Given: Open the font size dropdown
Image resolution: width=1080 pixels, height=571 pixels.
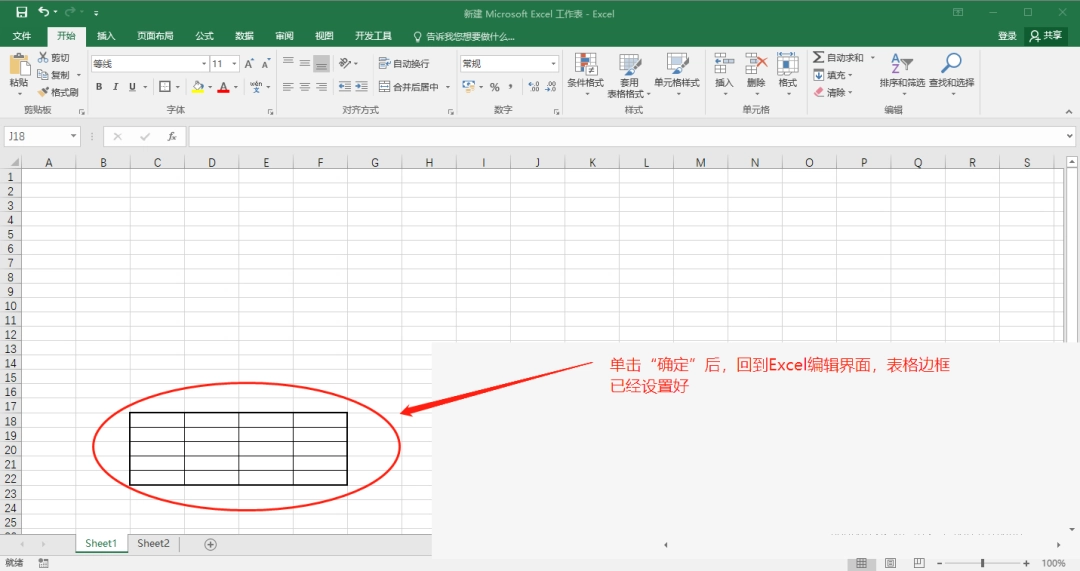Looking at the screenshot, I should 234,63.
